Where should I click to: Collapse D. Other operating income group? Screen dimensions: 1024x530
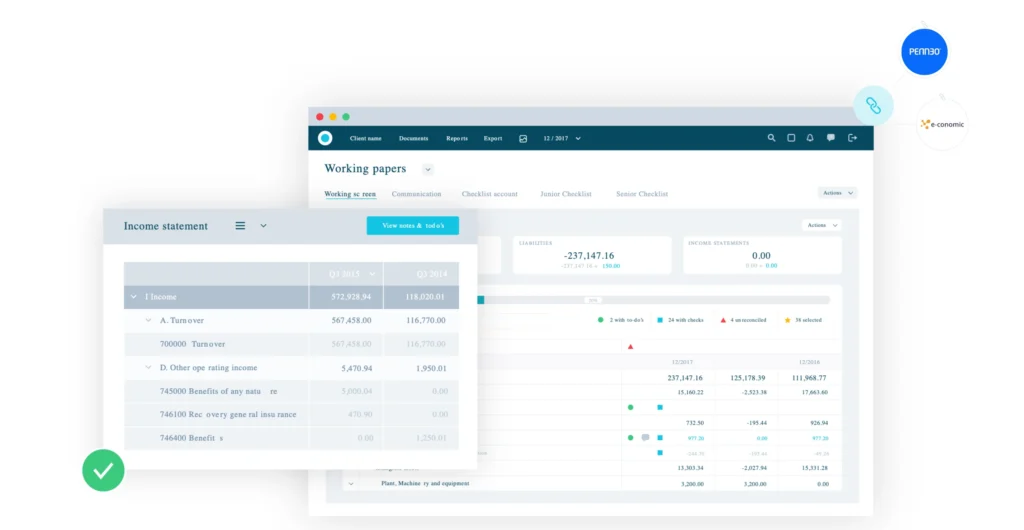click(x=148, y=367)
